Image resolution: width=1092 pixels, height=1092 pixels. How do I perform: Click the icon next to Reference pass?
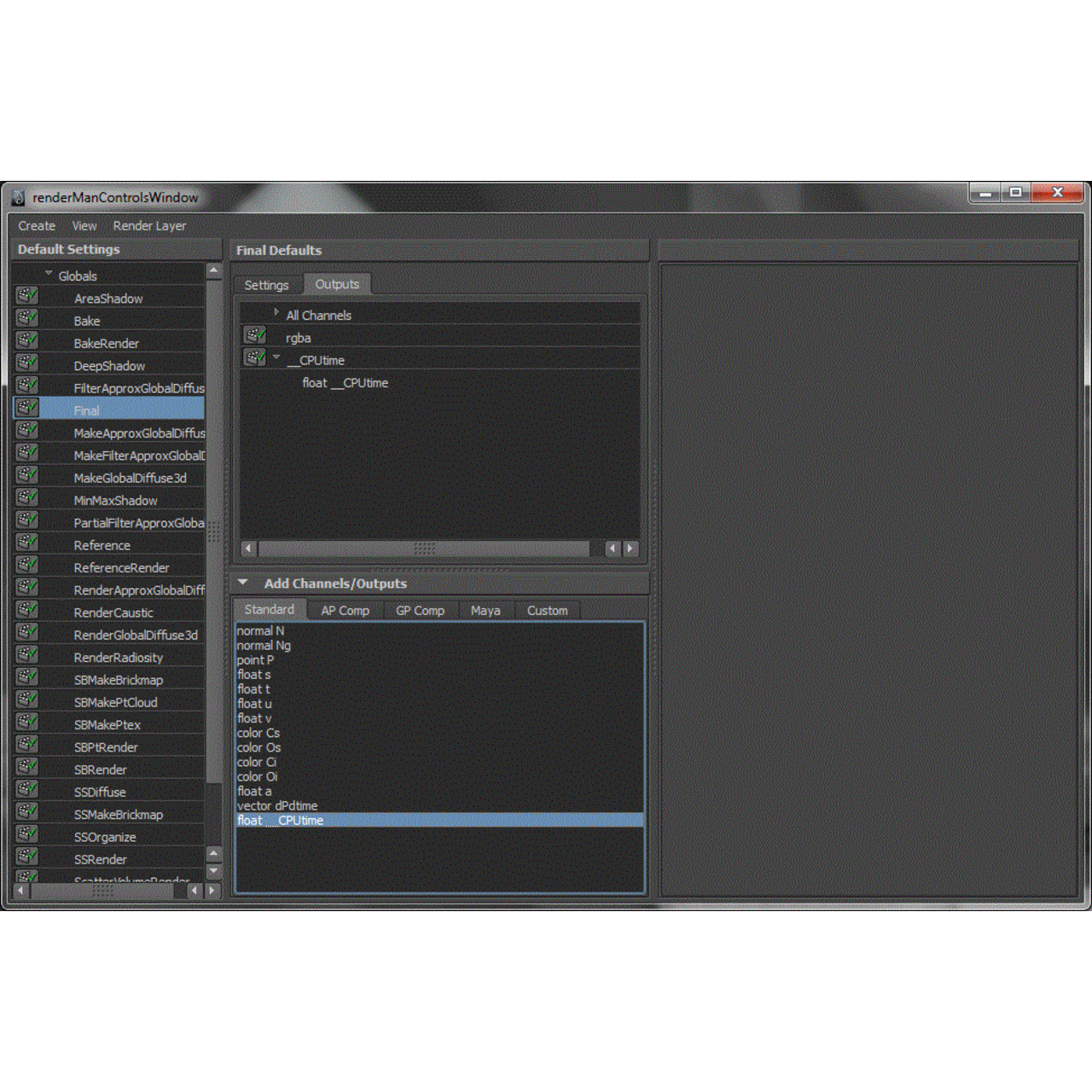click(x=26, y=543)
